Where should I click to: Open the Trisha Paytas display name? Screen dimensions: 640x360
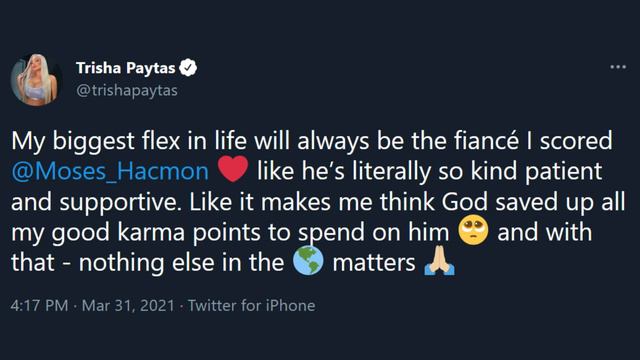[x=125, y=68]
